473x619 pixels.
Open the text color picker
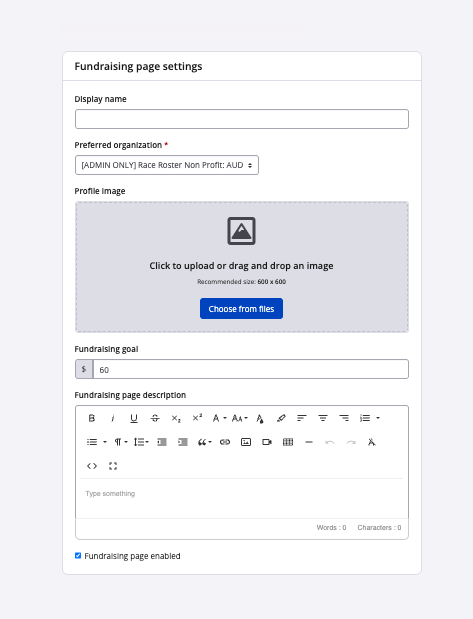260,418
